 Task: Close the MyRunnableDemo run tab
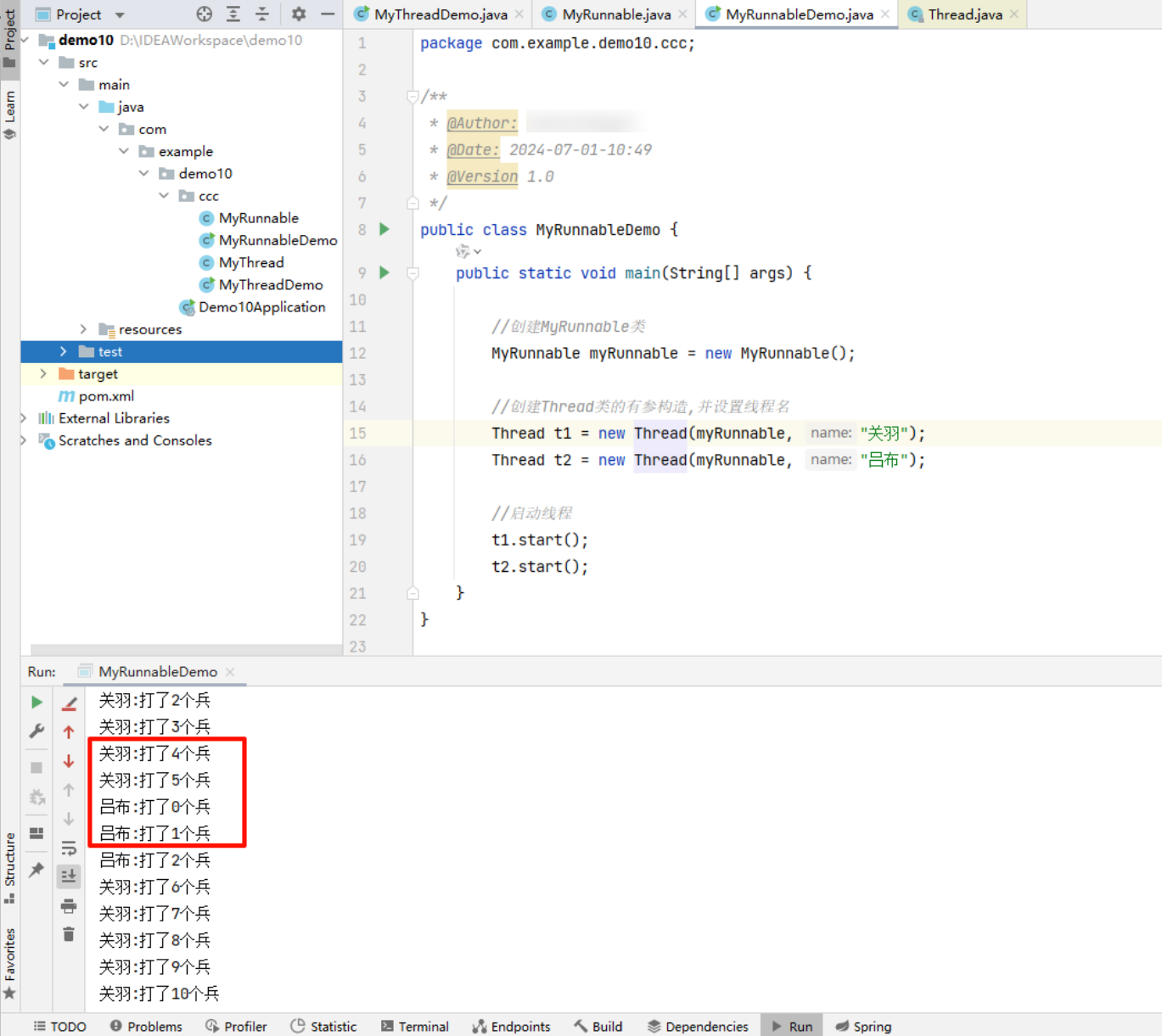click(x=230, y=672)
